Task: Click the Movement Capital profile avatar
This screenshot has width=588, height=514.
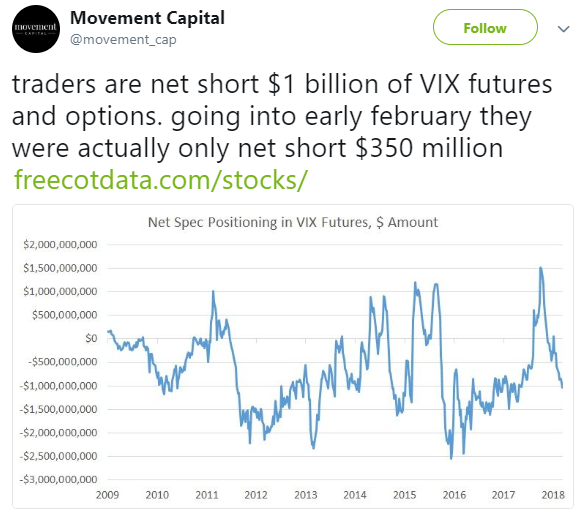Action: click(36, 29)
